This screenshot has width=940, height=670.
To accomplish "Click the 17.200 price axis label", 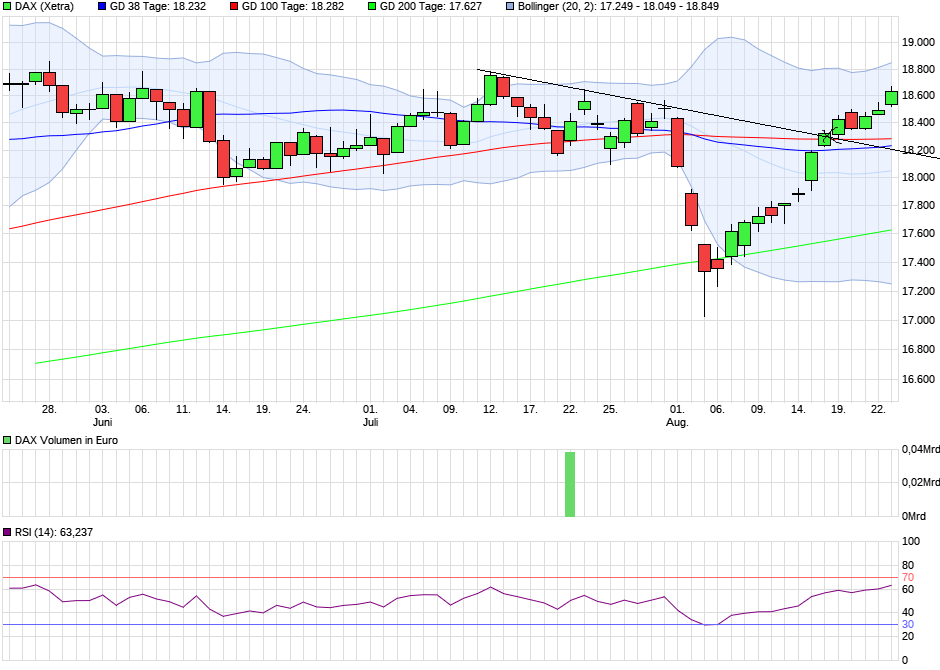I will [918, 291].
